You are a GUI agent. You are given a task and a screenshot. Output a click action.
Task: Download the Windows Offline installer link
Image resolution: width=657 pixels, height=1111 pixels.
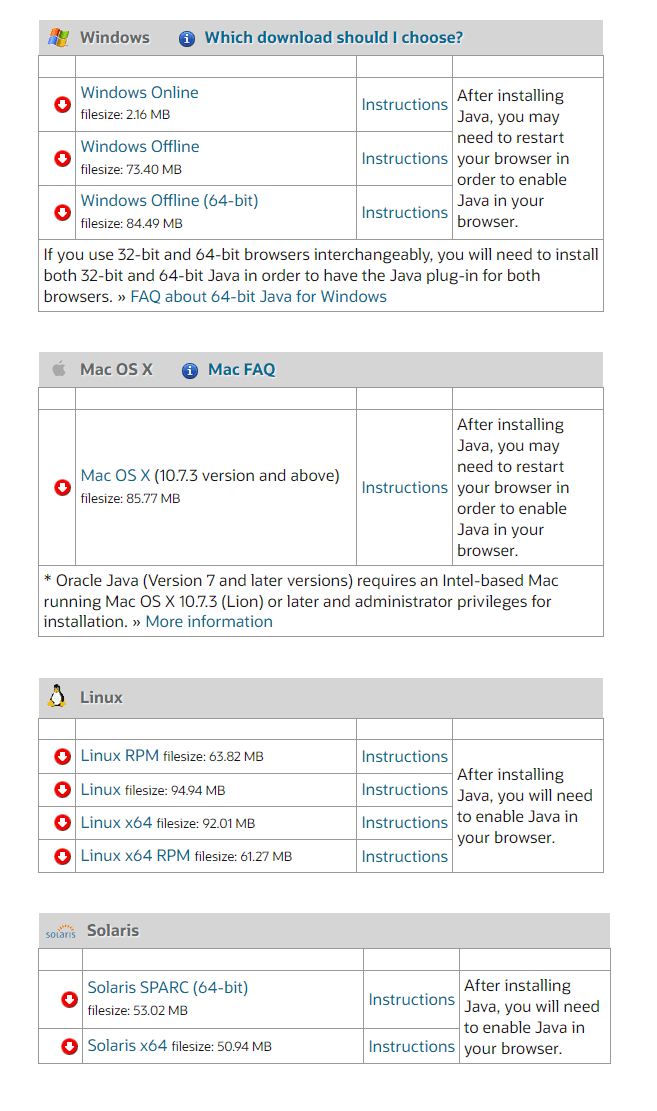coord(139,147)
